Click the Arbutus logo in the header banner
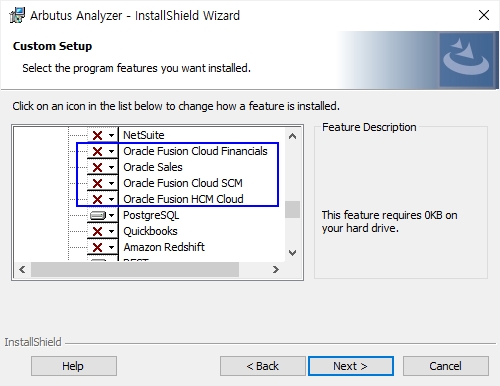Image resolution: width=500 pixels, height=386 pixels. (x=466, y=59)
